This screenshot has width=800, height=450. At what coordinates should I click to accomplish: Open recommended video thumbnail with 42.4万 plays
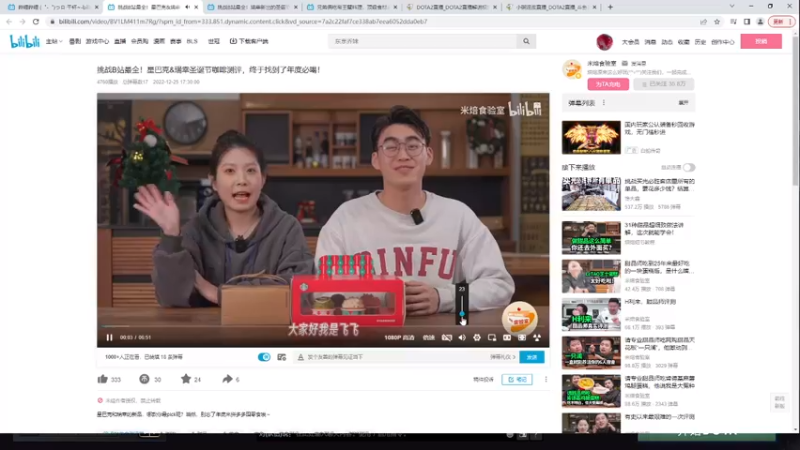(591, 276)
